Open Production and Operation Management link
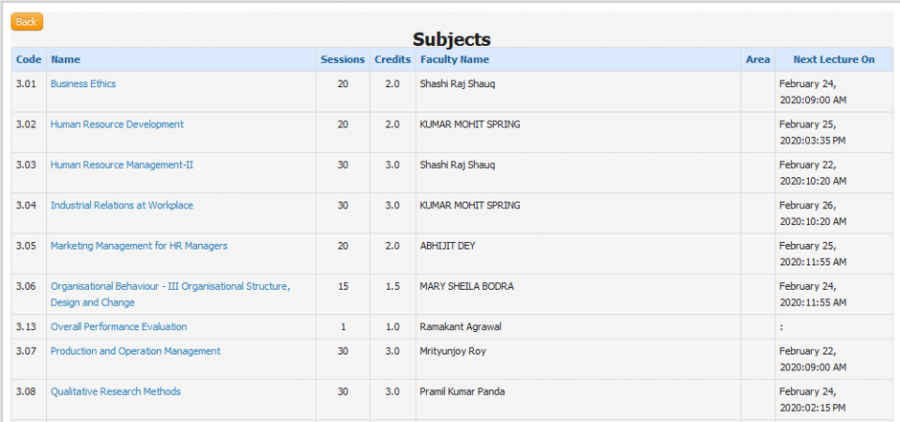900x422 pixels. pyautogui.click(x=135, y=351)
